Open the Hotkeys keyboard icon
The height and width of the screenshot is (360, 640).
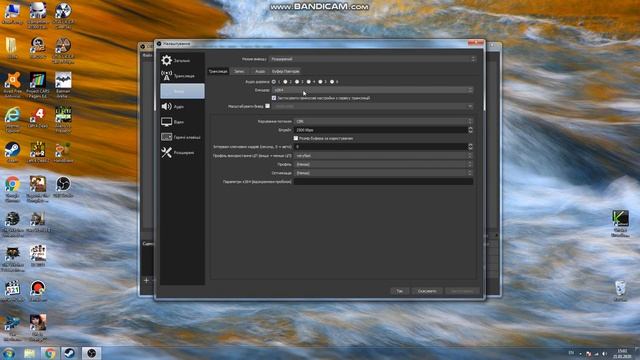(166, 137)
